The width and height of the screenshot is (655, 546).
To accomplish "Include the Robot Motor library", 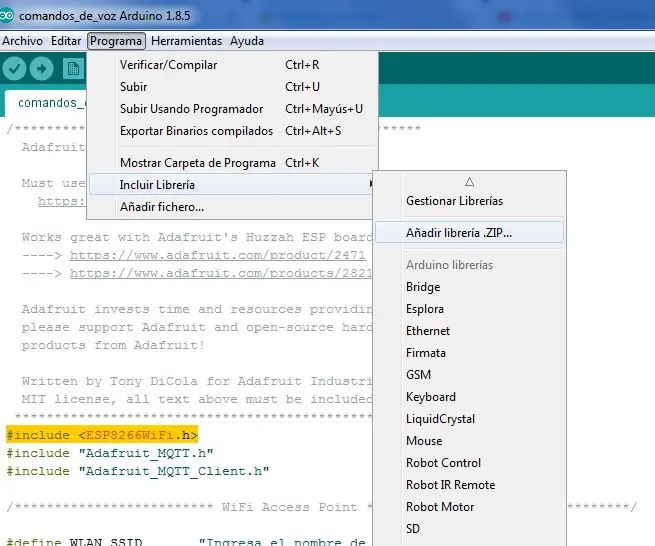I will pos(470,507).
